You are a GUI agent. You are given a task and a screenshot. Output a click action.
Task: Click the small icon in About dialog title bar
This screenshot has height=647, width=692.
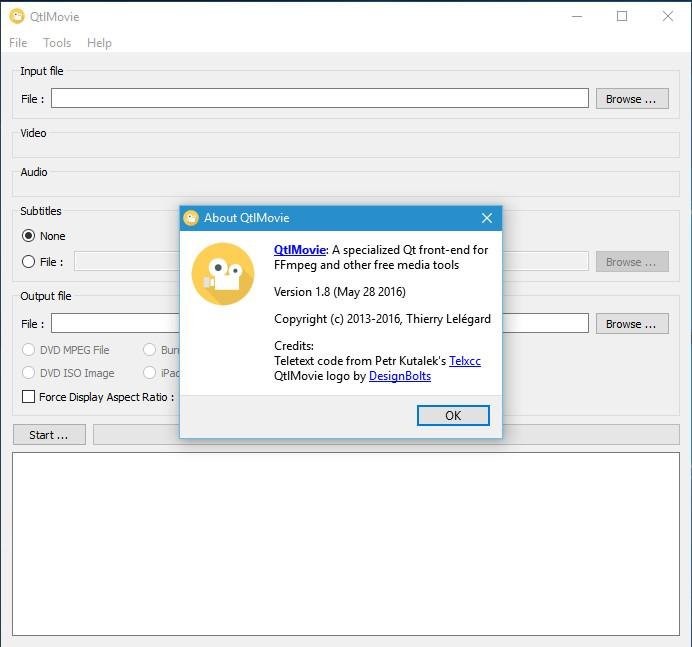(x=191, y=218)
